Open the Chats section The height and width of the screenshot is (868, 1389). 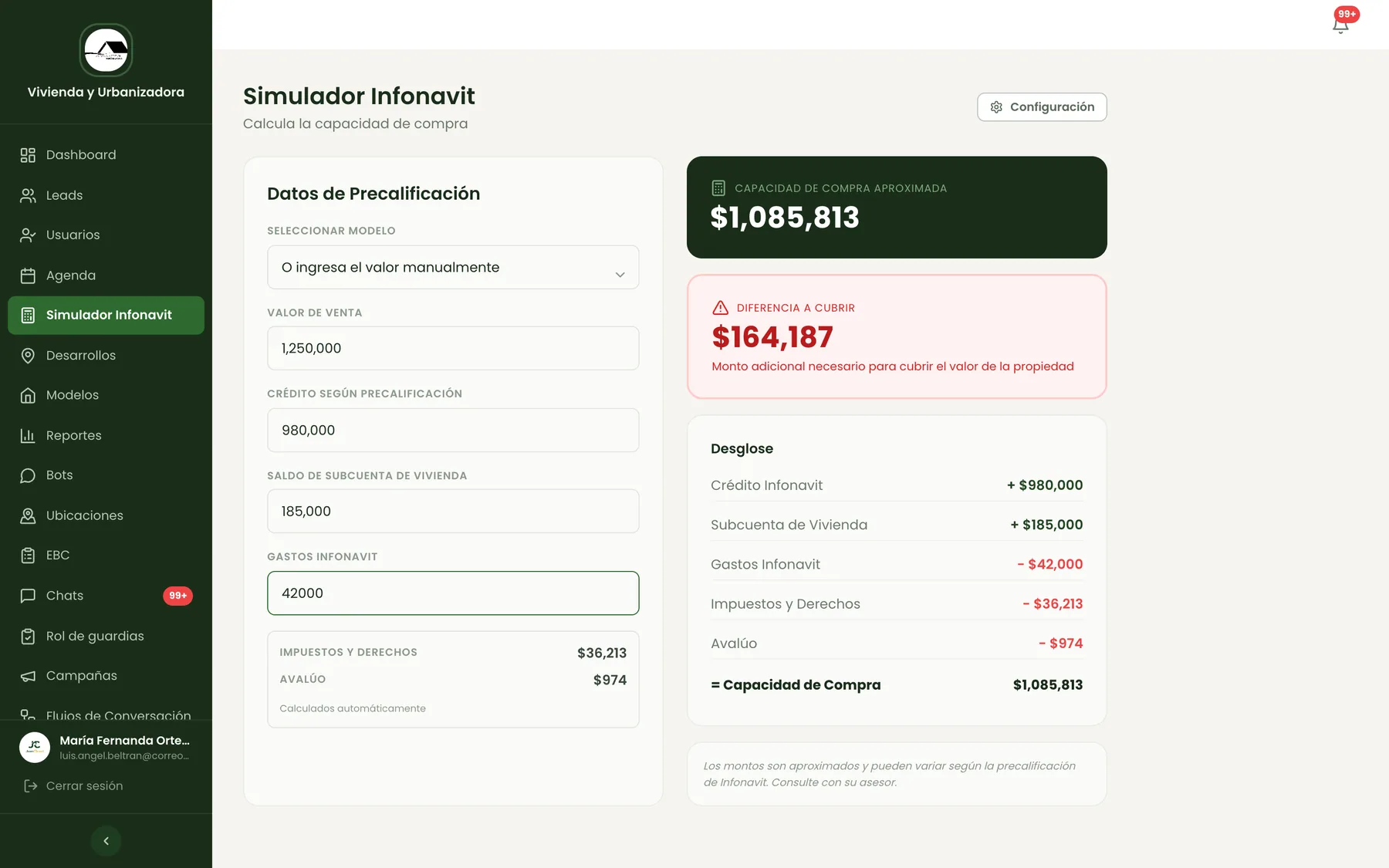pyautogui.click(x=106, y=596)
